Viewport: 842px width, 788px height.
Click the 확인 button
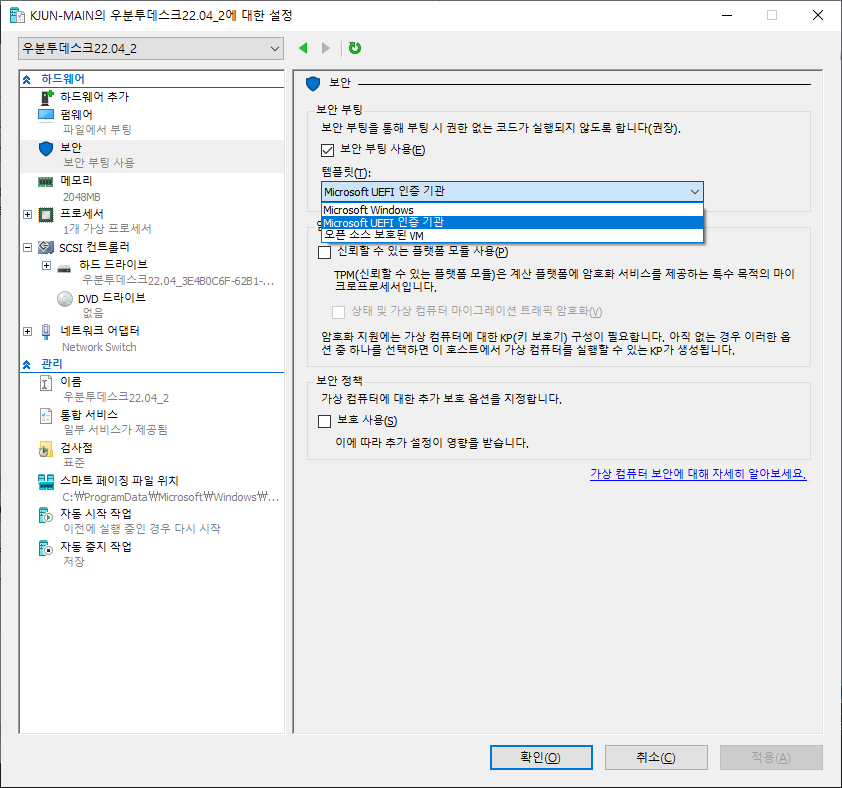(x=541, y=757)
